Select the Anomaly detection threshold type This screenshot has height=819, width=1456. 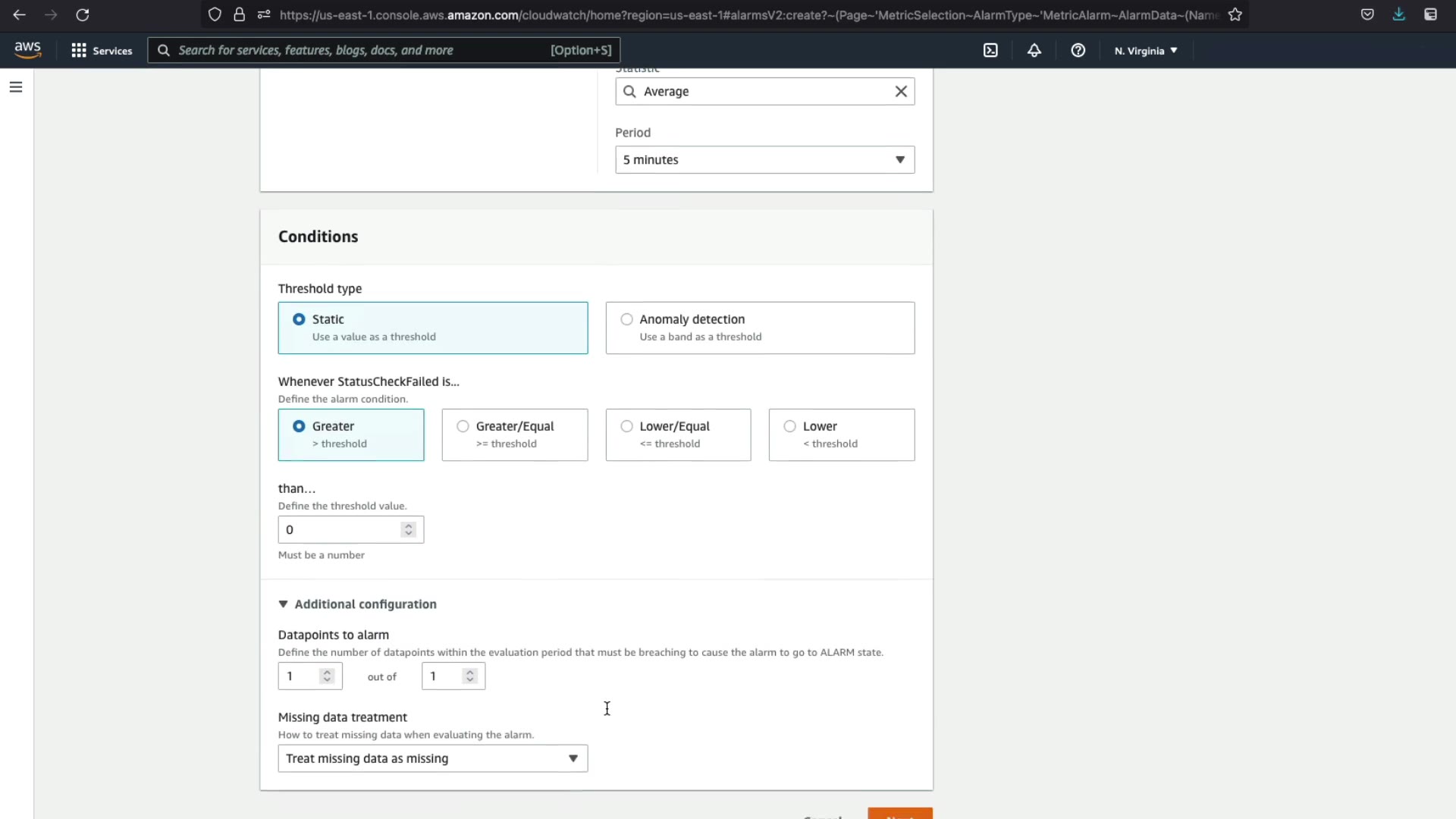(627, 319)
